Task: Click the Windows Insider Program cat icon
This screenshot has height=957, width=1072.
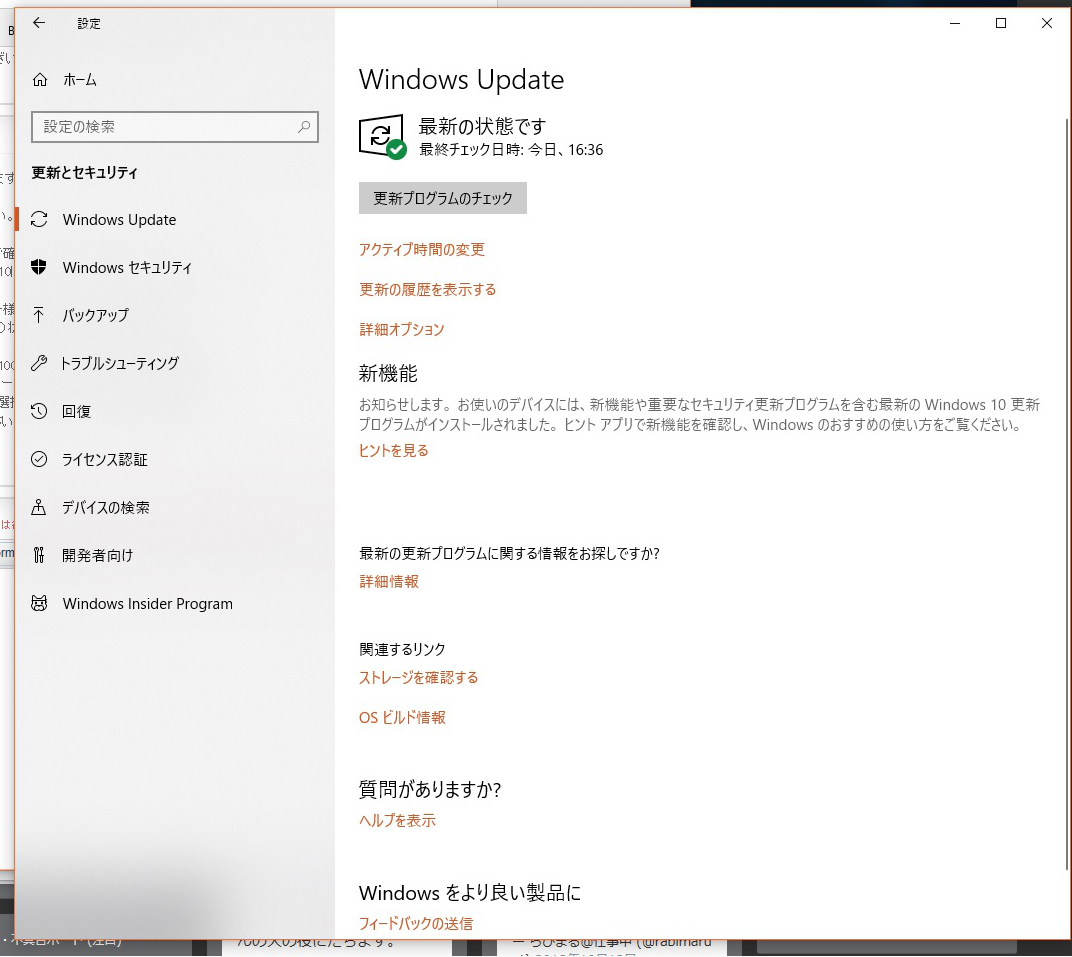Action: [x=39, y=604]
